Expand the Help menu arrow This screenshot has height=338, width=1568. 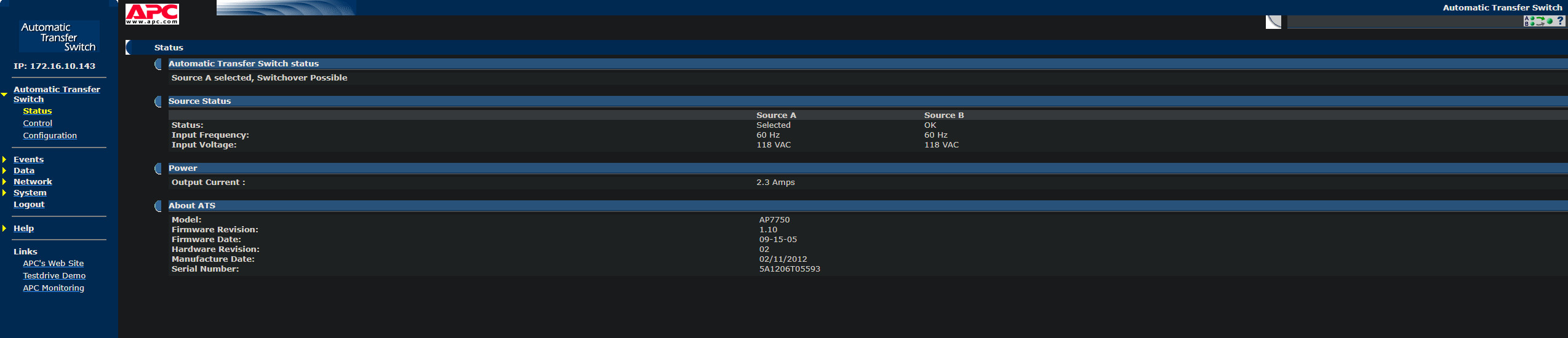pos(4,229)
